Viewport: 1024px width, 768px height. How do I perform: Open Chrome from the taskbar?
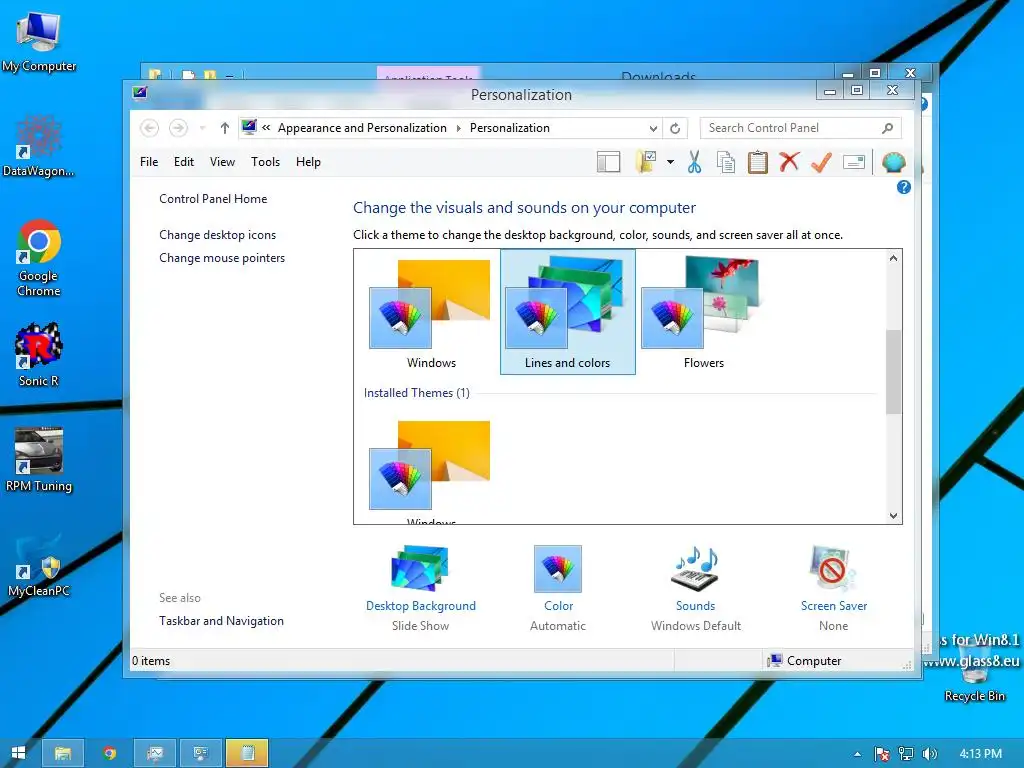click(109, 753)
